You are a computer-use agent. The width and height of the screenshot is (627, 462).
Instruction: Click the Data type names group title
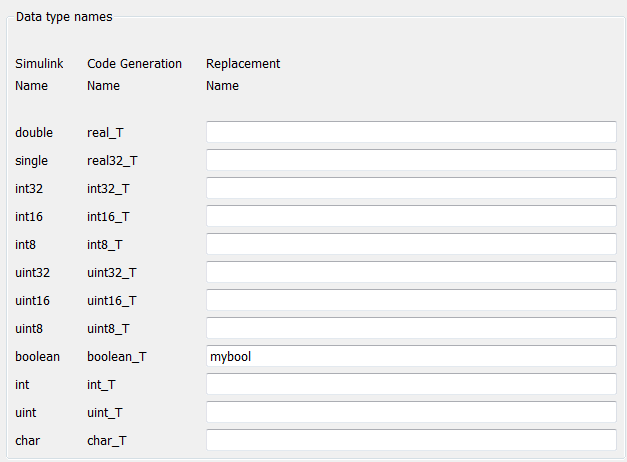tap(64, 17)
